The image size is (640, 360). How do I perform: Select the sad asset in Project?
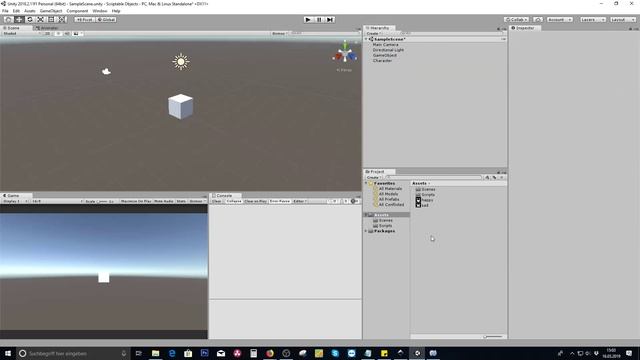(422, 205)
